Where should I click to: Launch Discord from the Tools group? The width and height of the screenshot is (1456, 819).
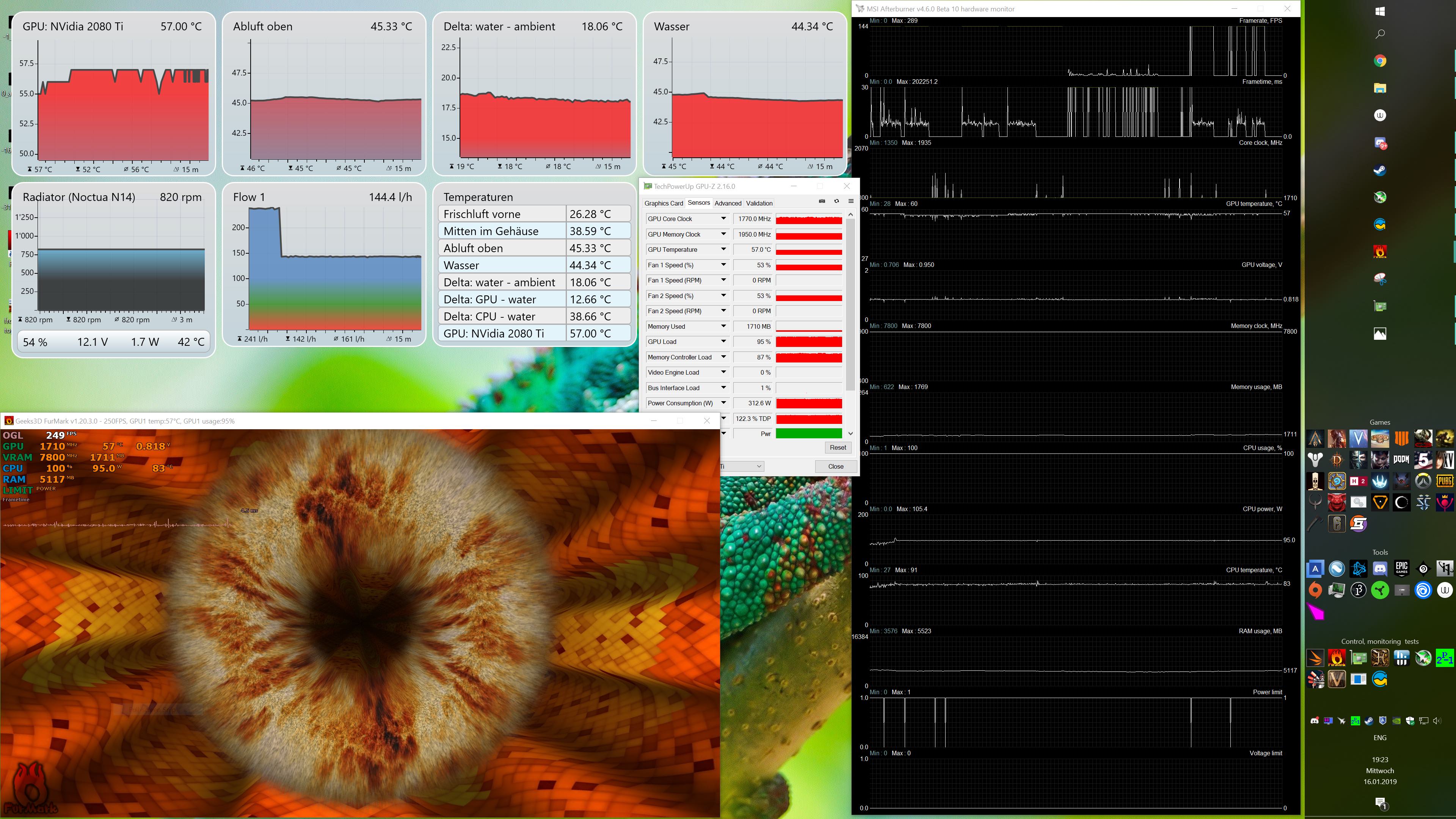pyautogui.click(x=1380, y=569)
